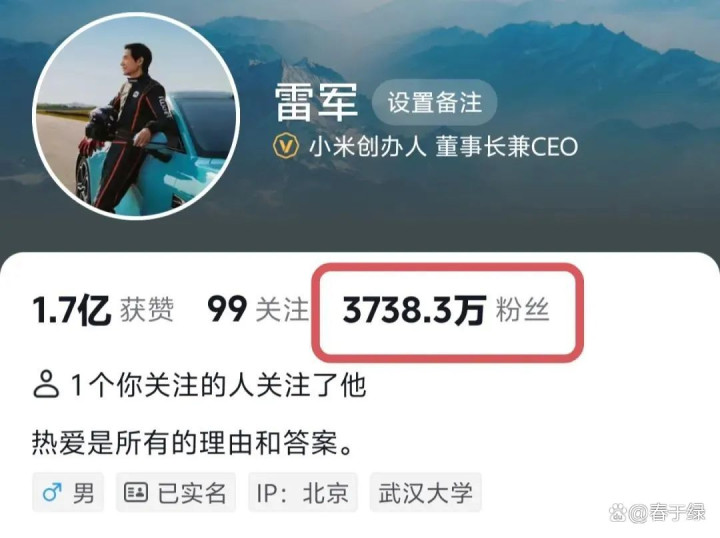The height and width of the screenshot is (538, 720).
Task: Tap the IP: 北京 location tag
Action: [x=303, y=493]
